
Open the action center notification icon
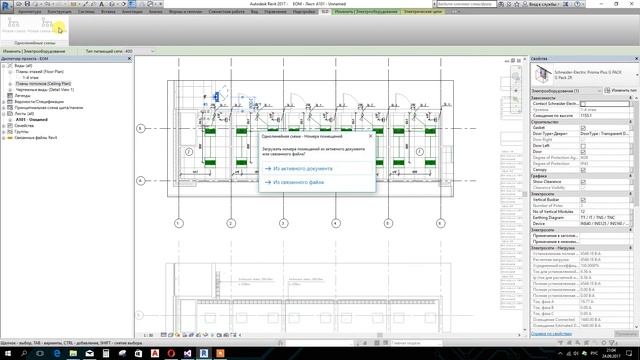click(629, 353)
